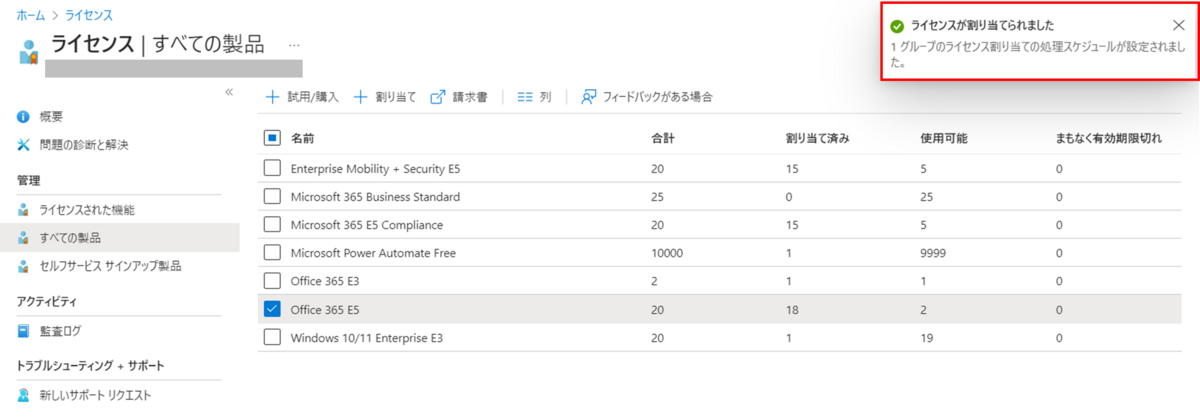Image resolution: width=1200 pixels, height=419 pixels.
Task: Toggle the select-all checkbox in header
Action: pos(272,138)
